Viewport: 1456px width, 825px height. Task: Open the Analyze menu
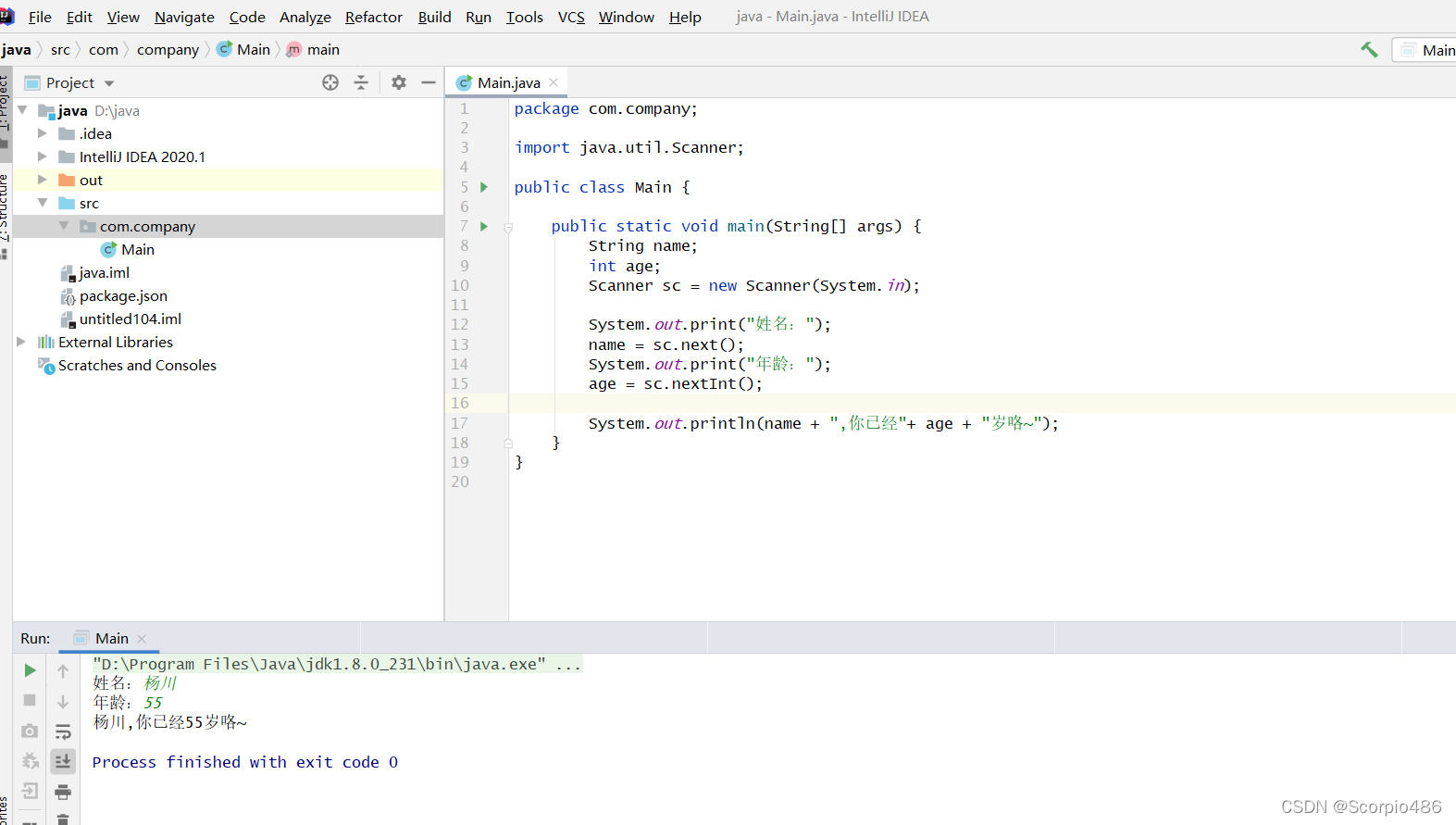coord(305,17)
